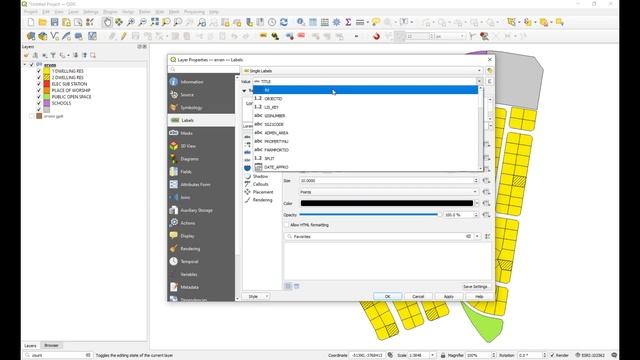Toggle the 2 DWELLING RES checkbox
Screen dimensions: 640x360
click(x=39, y=78)
